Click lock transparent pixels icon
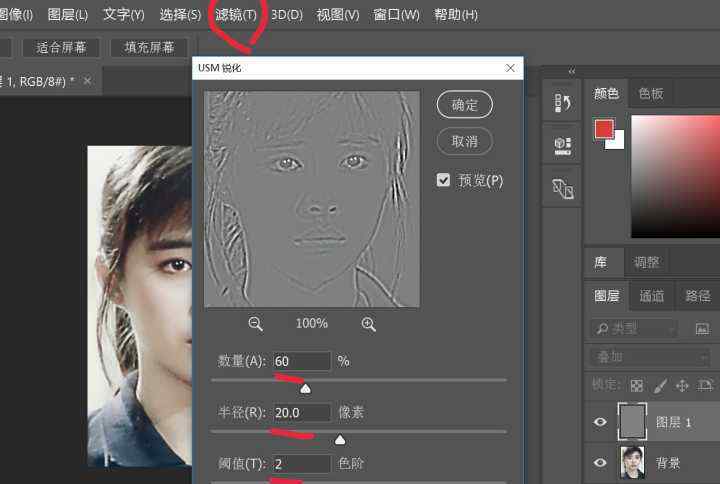Image resolution: width=720 pixels, height=484 pixels. click(x=636, y=385)
